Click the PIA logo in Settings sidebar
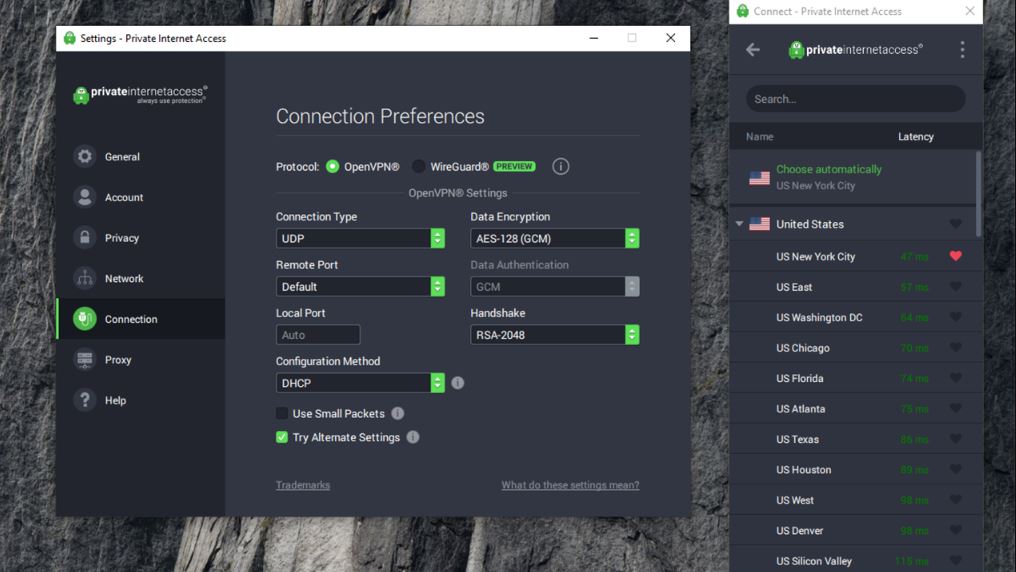 coord(141,95)
